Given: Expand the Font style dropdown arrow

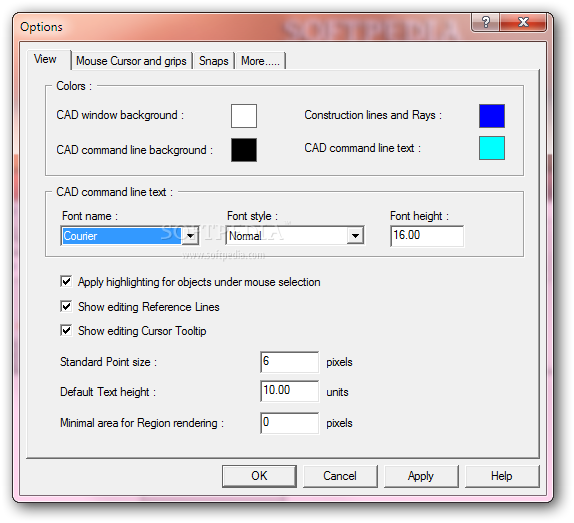Looking at the screenshot, I should point(355,236).
